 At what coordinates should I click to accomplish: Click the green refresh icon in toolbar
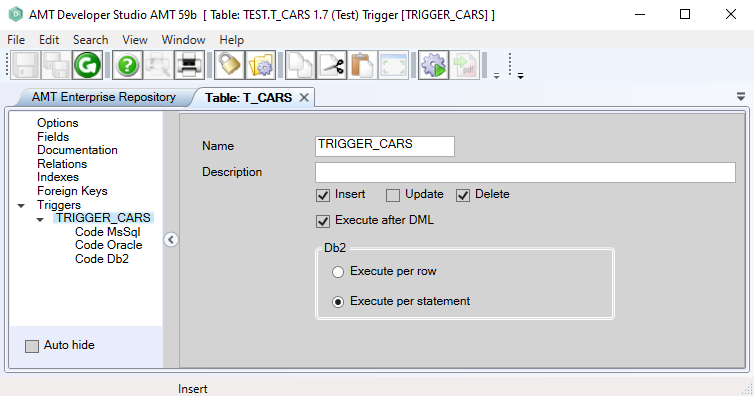click(x=88, y=65)
